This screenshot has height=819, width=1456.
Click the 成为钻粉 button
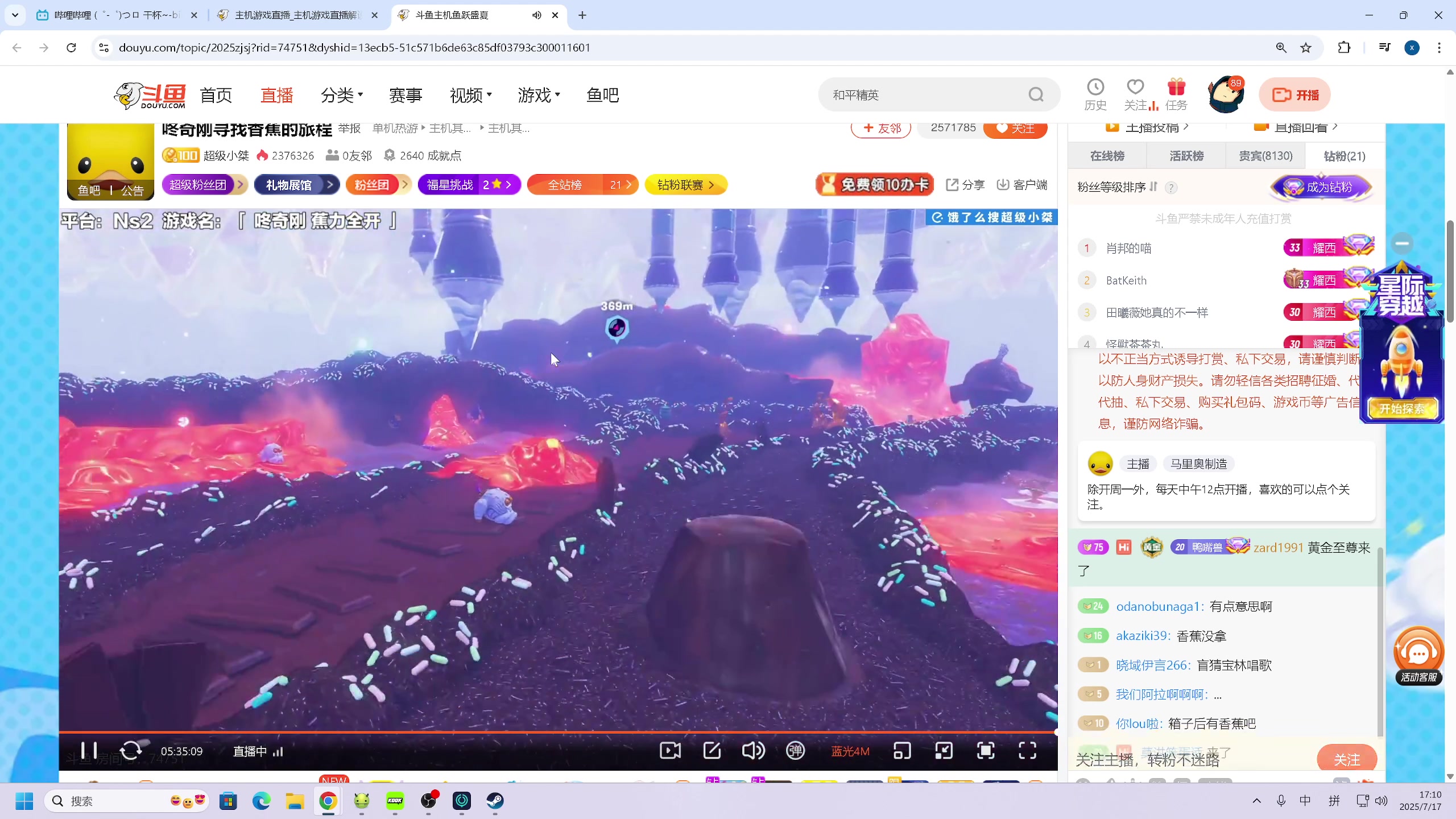(x=1322, y=187)
